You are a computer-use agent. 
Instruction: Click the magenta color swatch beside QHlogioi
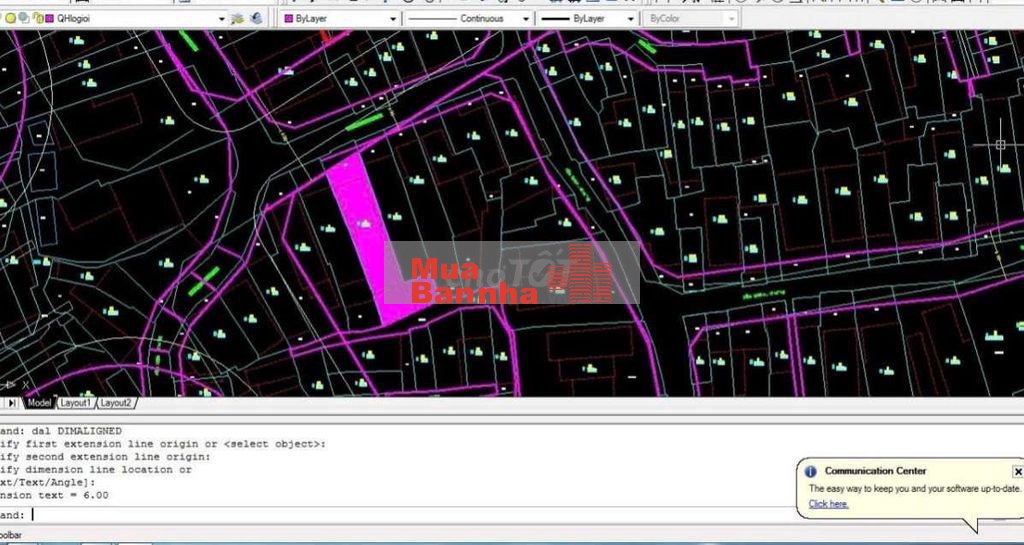[x=49, y=18]
